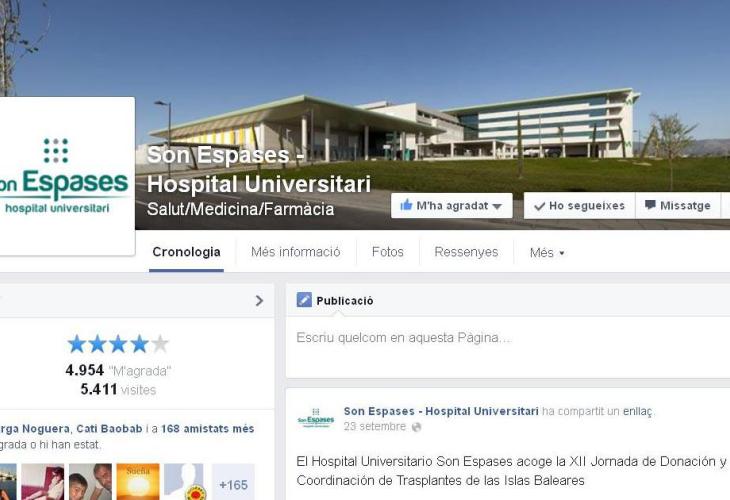The image size is (730, 500).
Task: Click the pencil Publicació icon
Action: (x=304, y=300)
